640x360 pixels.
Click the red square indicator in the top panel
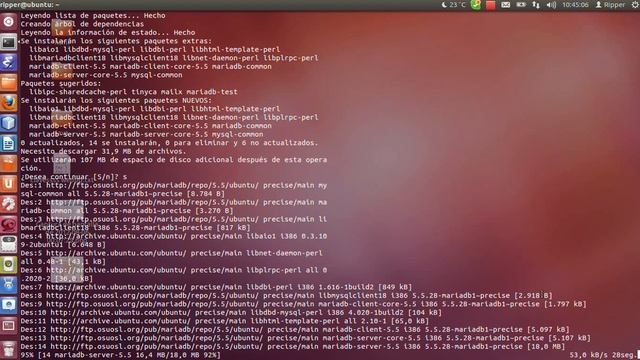pos(491,5)
